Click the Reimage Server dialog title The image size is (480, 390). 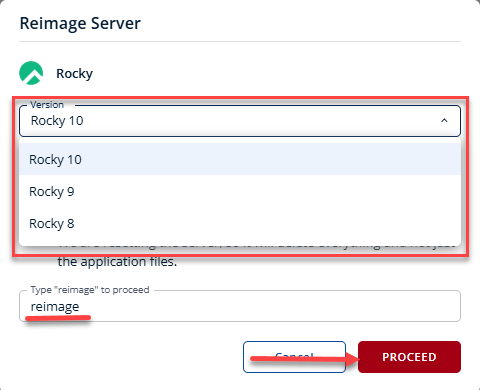80,24
